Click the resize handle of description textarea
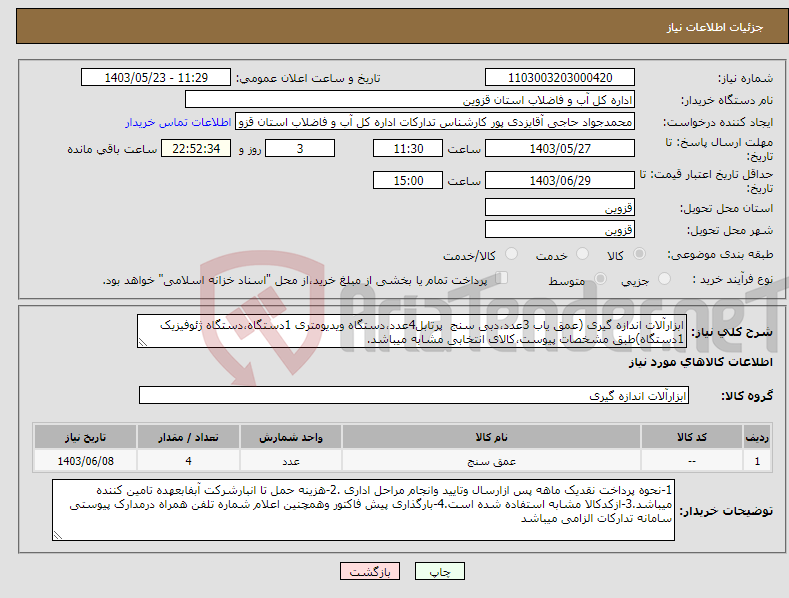Viewport: 789px width, 598px height. coord(142,343)
